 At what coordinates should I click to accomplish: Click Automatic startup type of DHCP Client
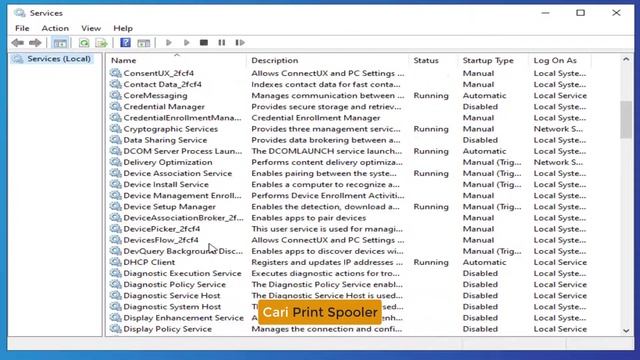point(484,262)
